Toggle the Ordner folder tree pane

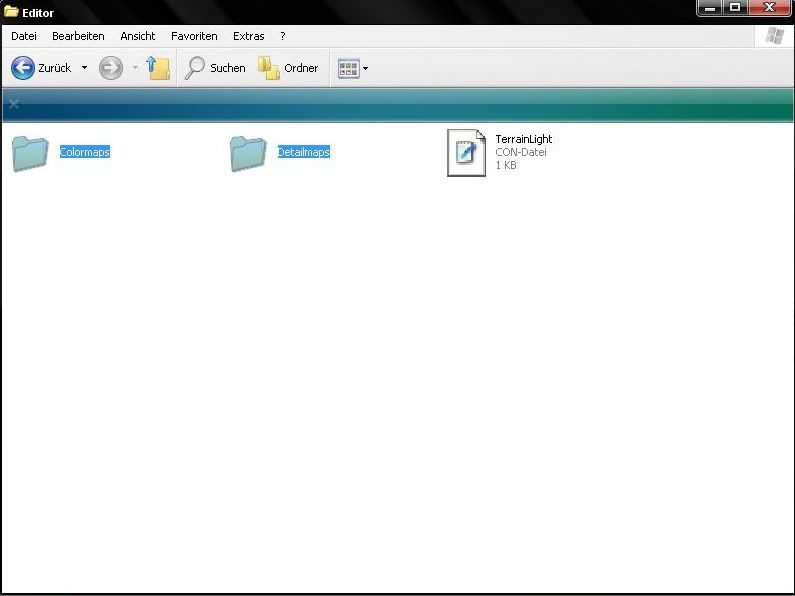coord(288,68)
